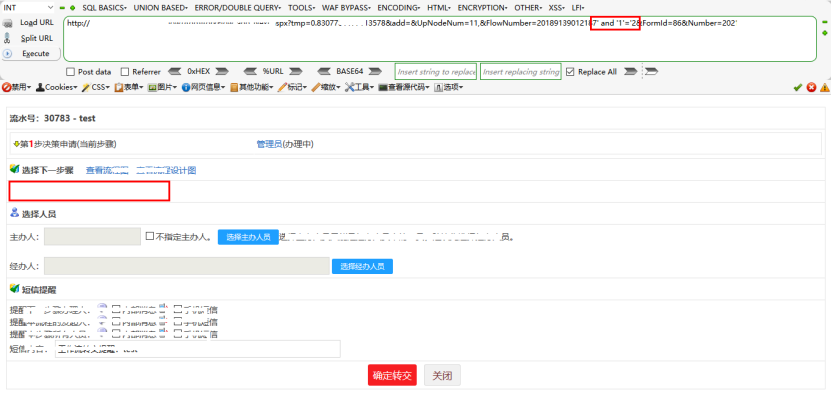
Task: Expand the SQL BASICS menu
Action: (104, 8)
